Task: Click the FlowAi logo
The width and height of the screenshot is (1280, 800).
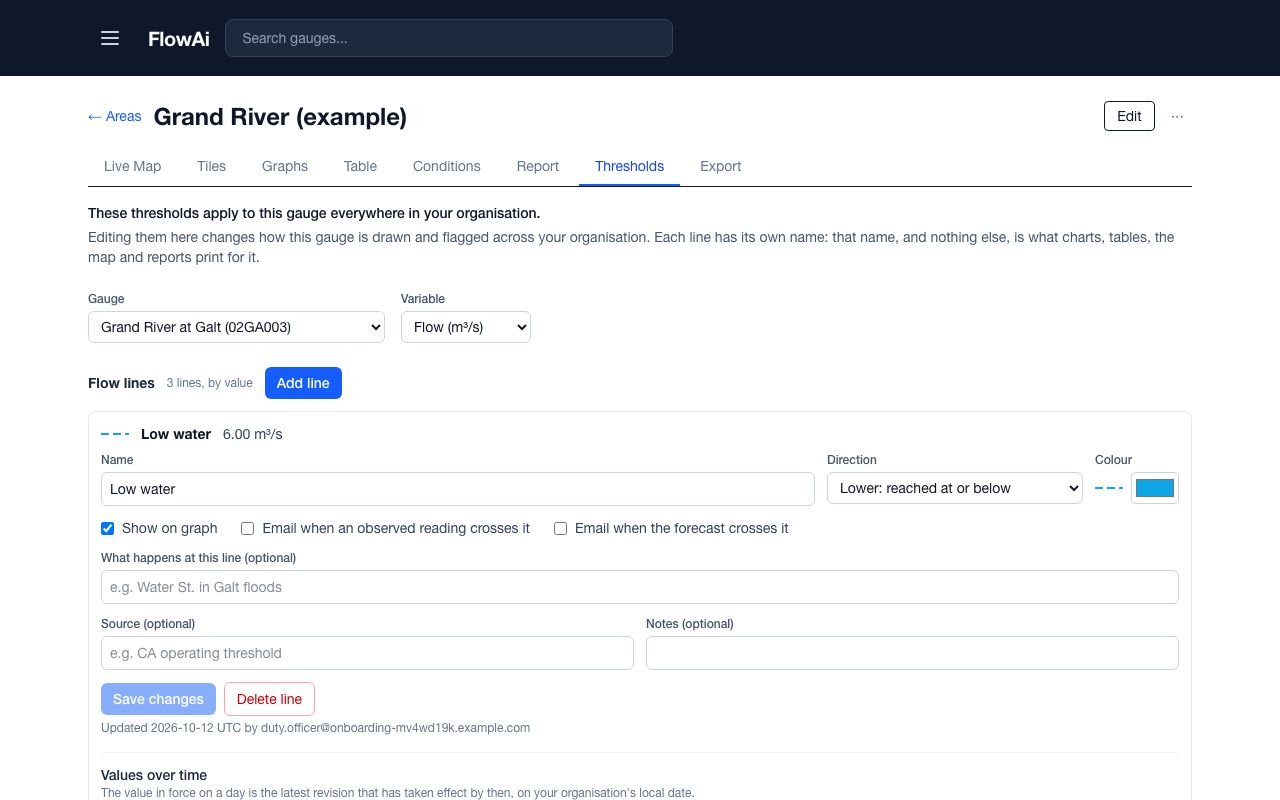Action: pyautogui.click(x=179, y=38)
